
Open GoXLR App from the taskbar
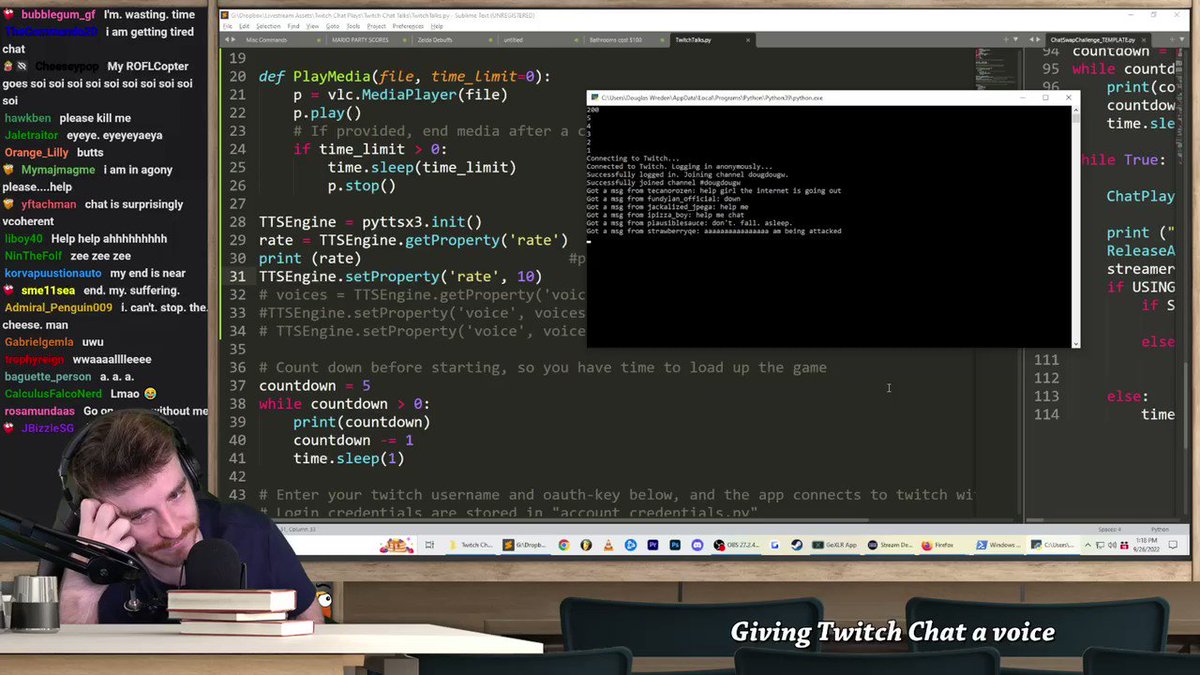(x=835, y=545)
